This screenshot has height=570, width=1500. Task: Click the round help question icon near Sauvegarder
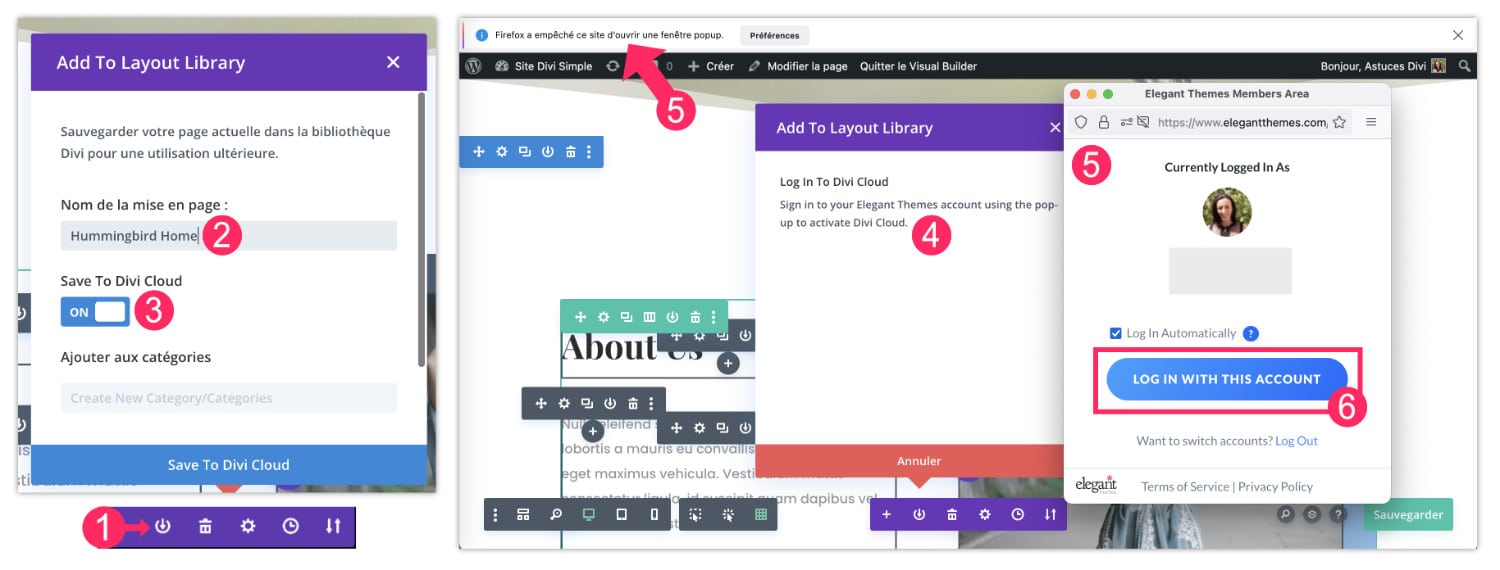[1338, 514]
